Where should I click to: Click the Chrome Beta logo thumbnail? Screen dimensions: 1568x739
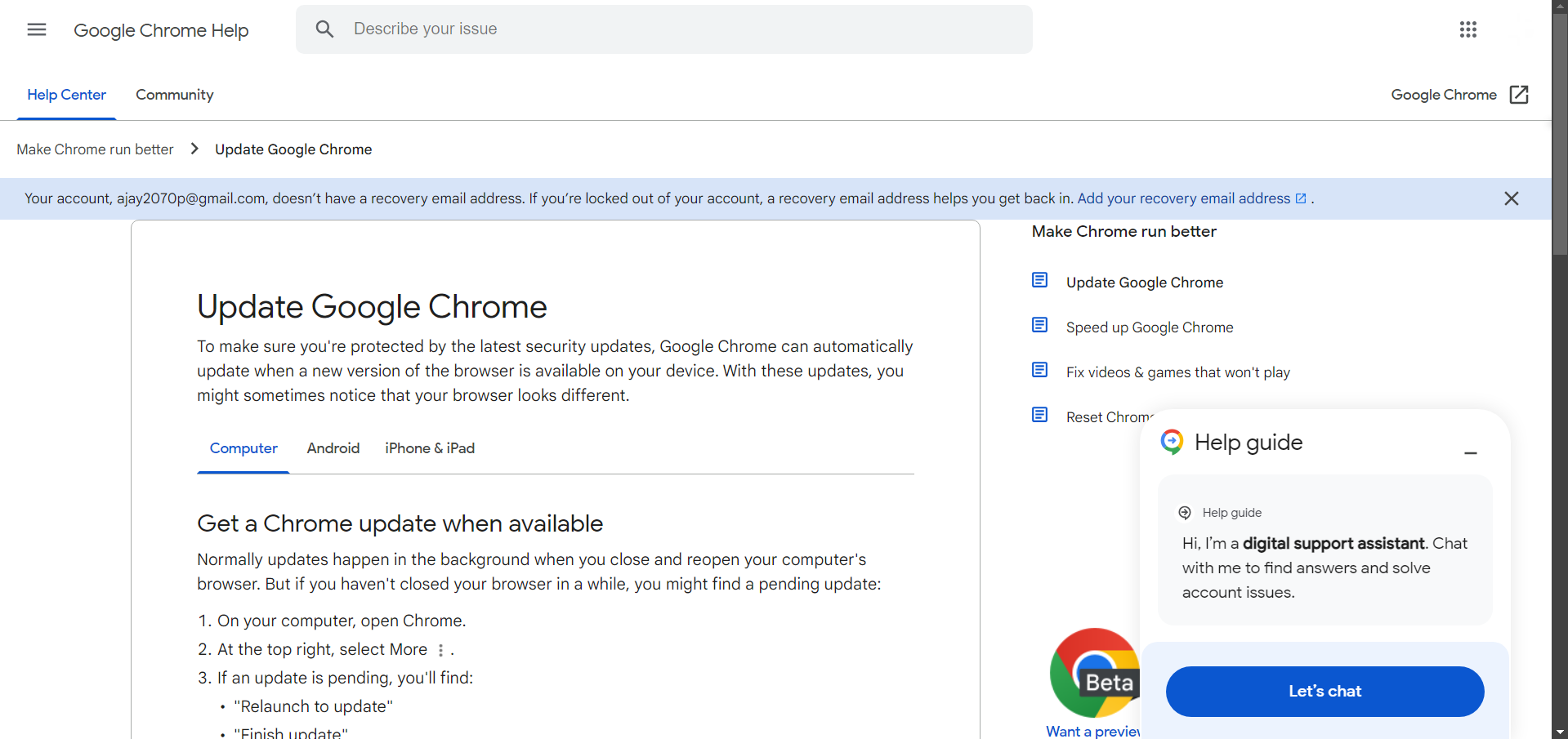point(1094,672)
